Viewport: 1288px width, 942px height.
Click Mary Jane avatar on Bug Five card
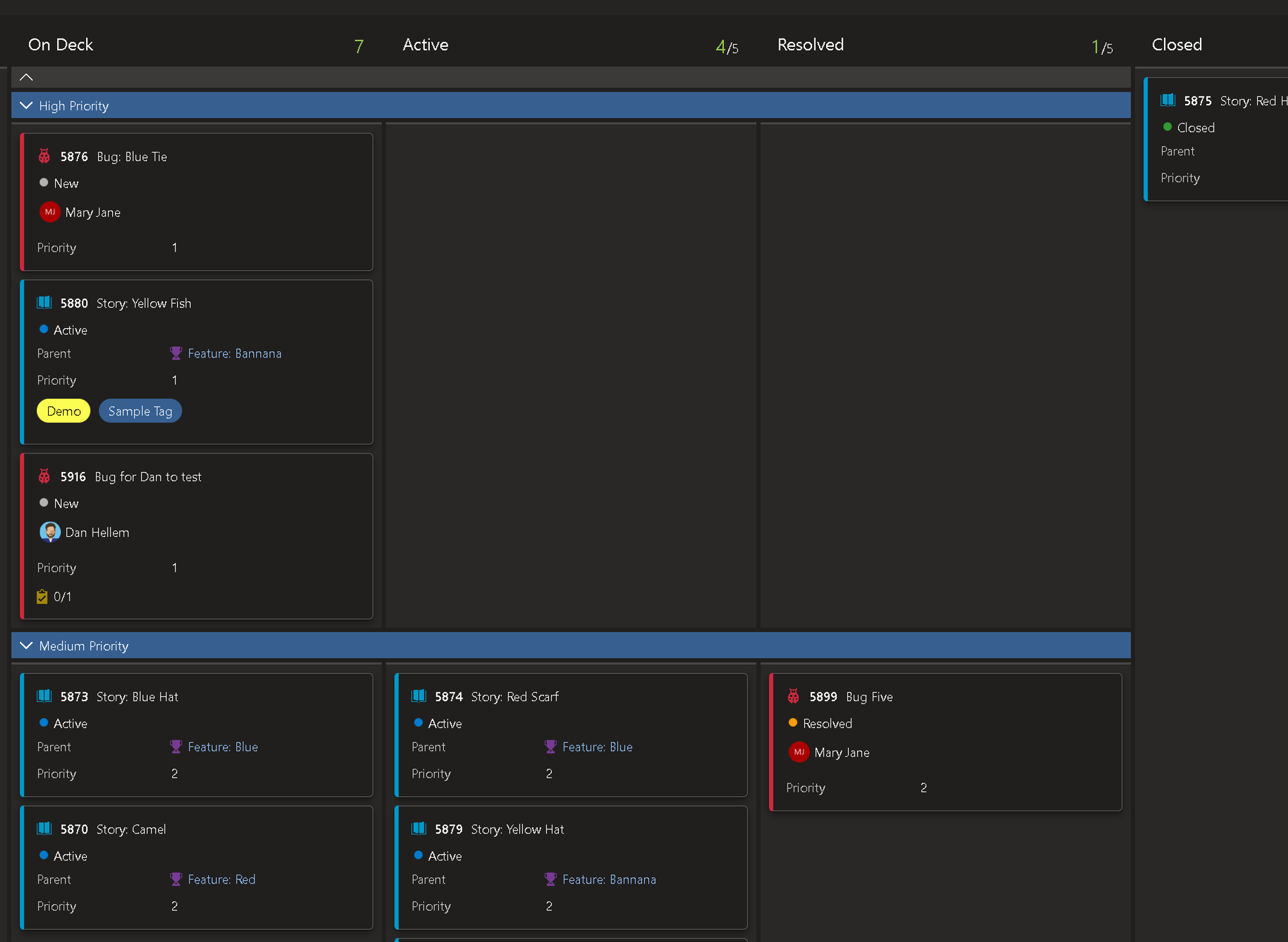[799, 752]
